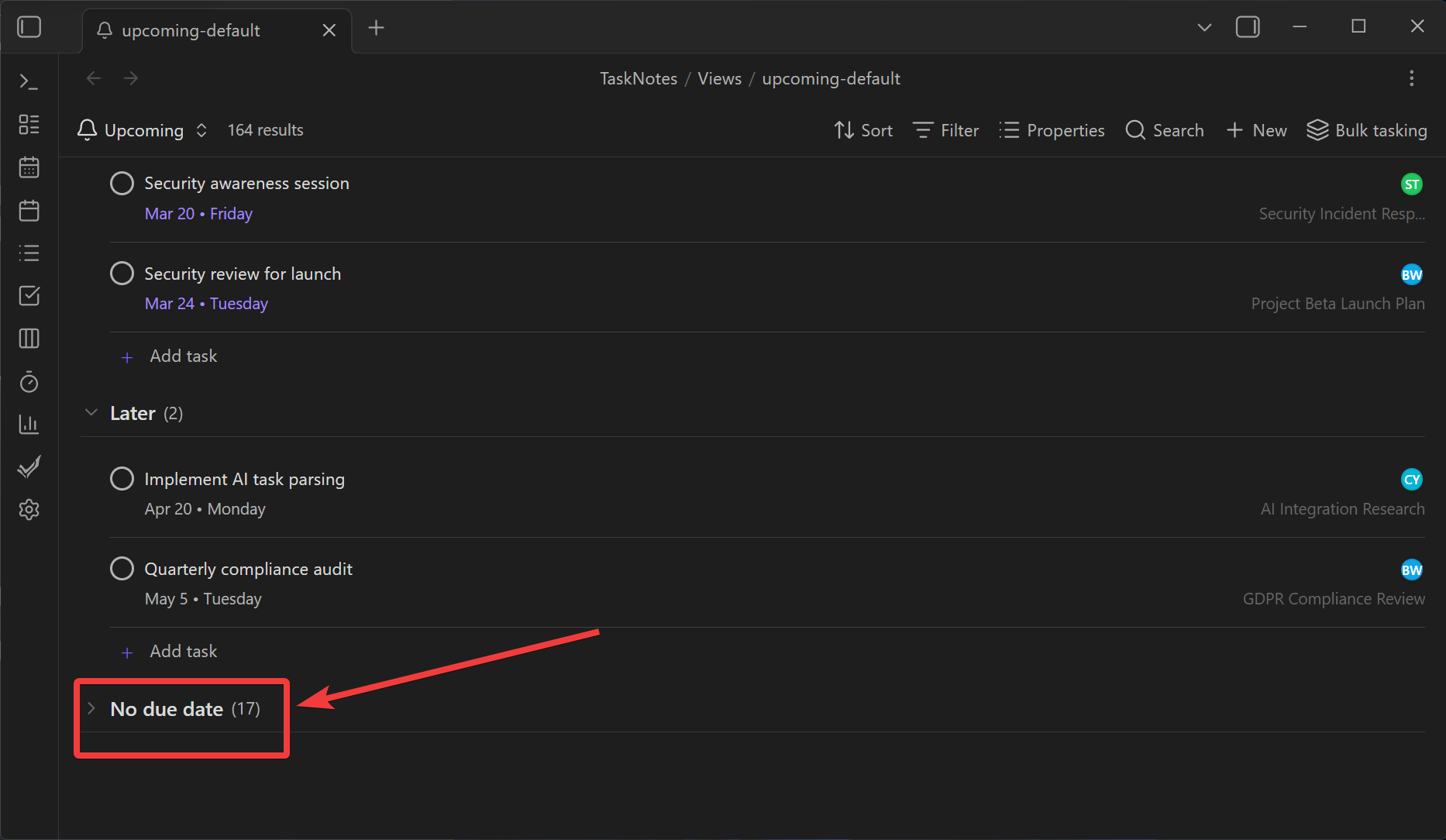Click Add task under Quarterly compliance audit
This screenshot has width=1446, height=840.
point(183,651)
